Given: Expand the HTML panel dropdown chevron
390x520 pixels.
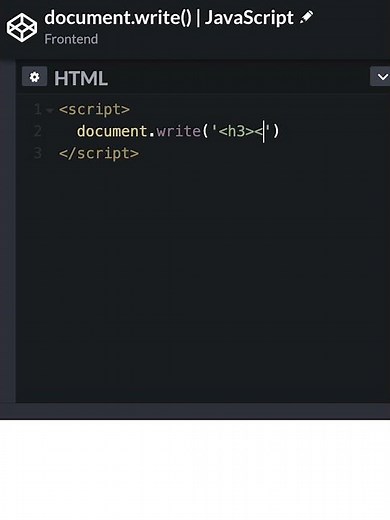Looking at the screenshot, I should [x=380, y=76].
